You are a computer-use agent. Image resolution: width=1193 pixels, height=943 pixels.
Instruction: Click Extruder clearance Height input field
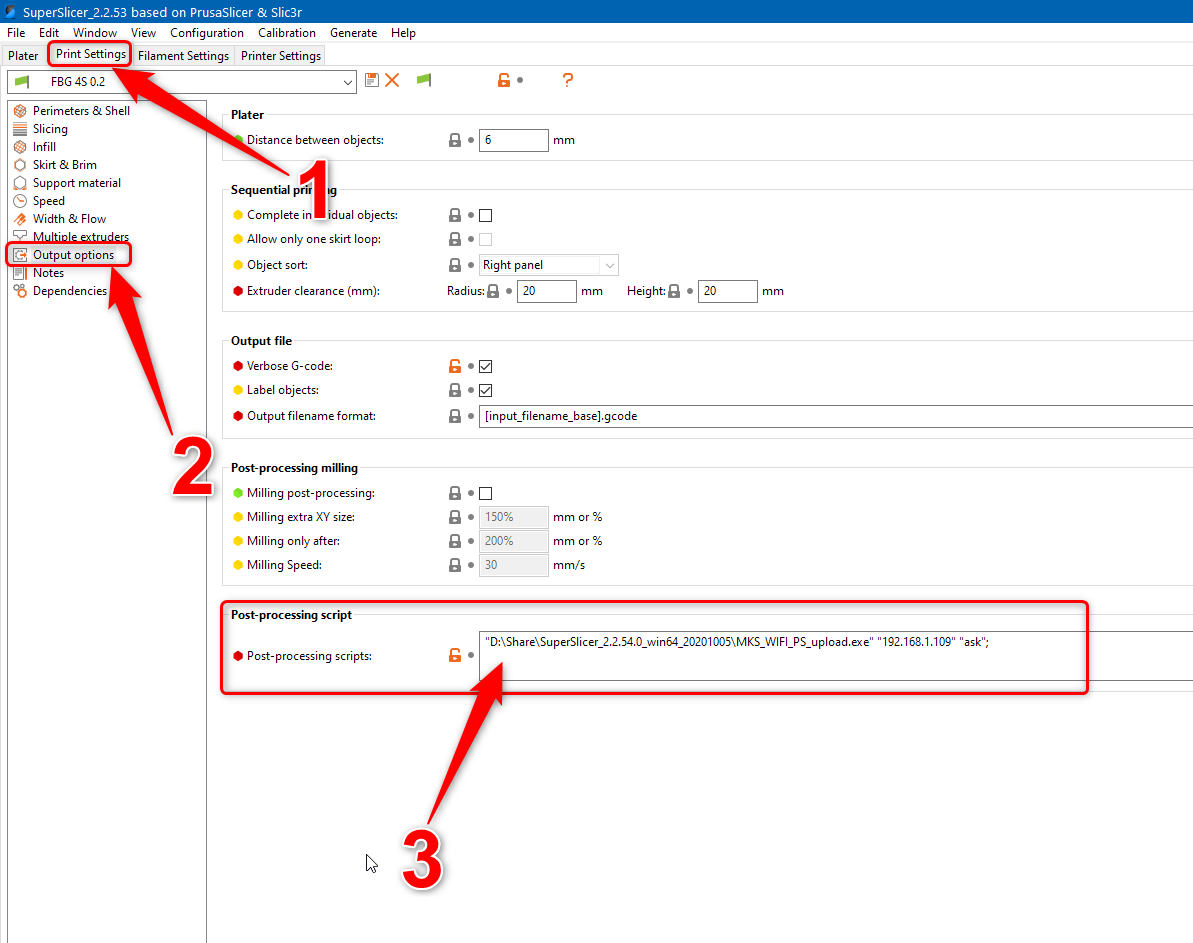727,291
